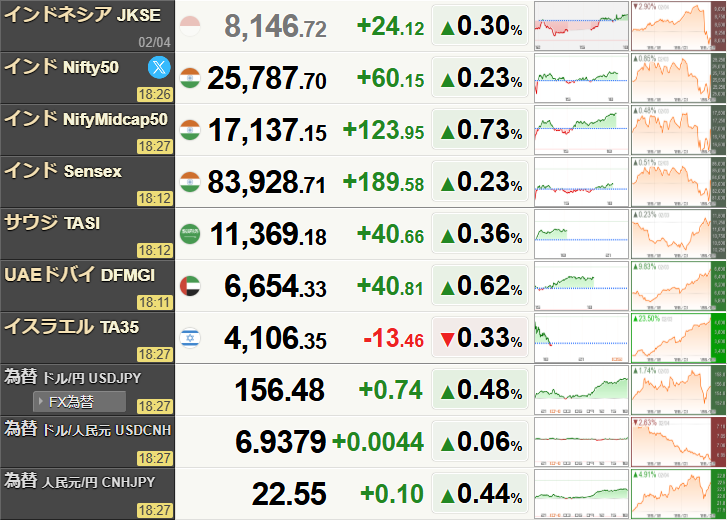Click the X (Twitter) icon in the Nifty50 row
727x520 pixels.
click(159, 67)
